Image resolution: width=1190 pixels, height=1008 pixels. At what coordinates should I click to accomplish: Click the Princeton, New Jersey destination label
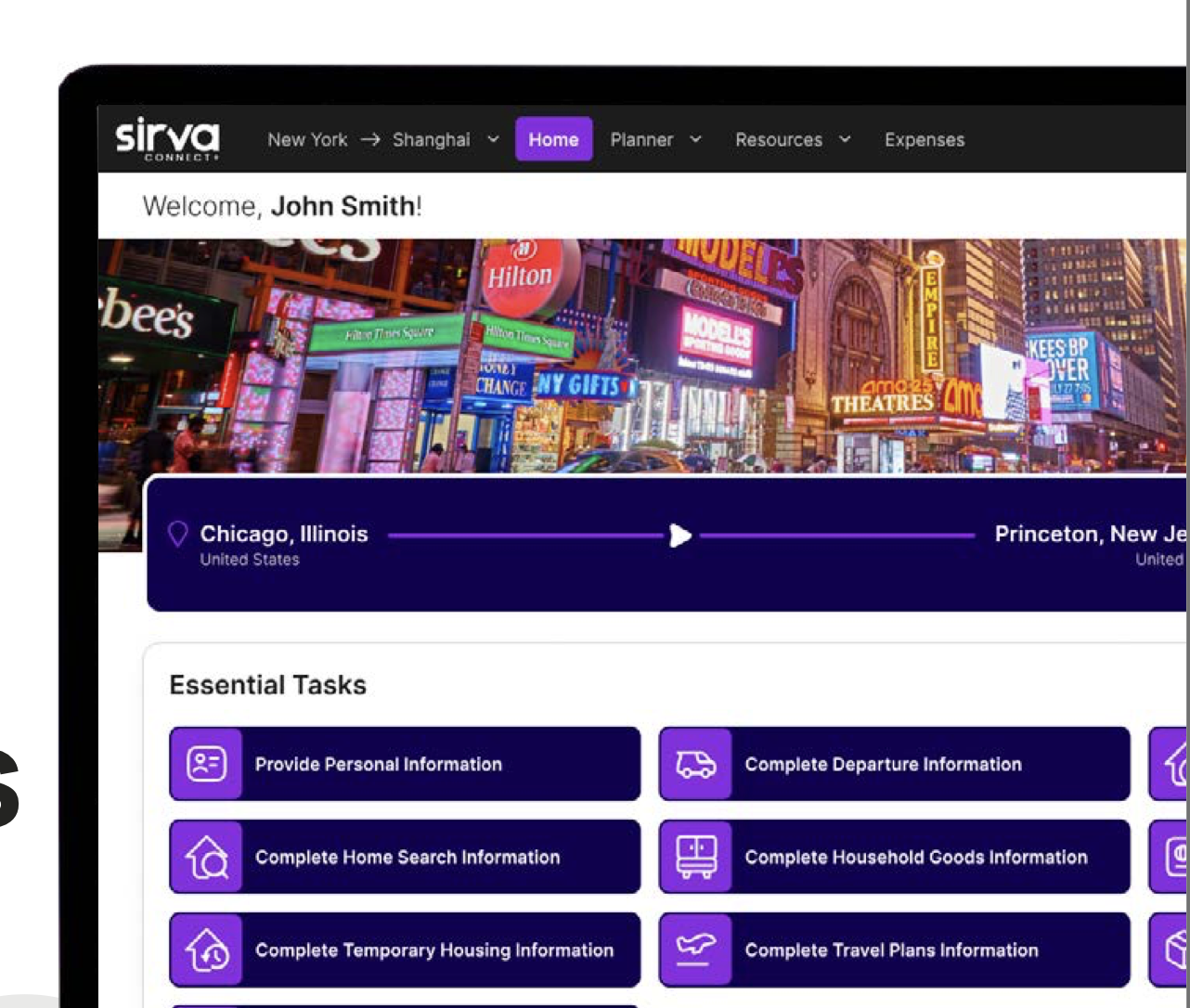(1091, 534)
